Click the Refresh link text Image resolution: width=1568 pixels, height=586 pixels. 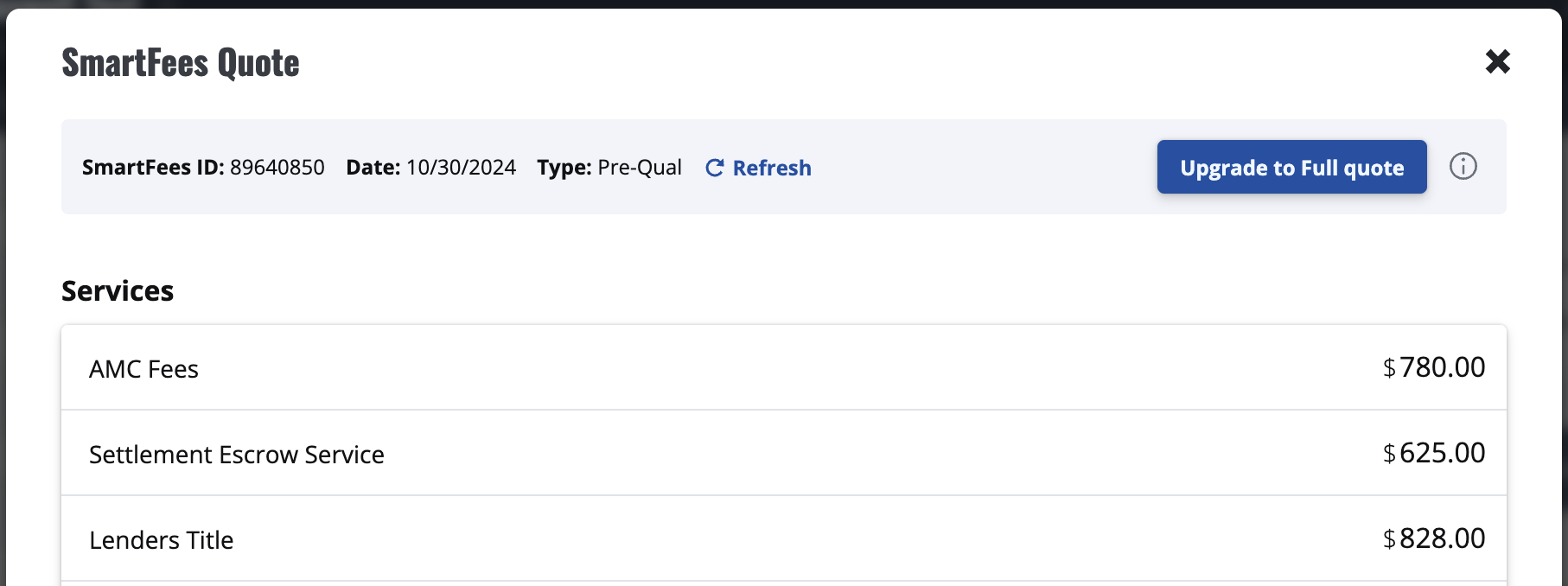point(772,168)
